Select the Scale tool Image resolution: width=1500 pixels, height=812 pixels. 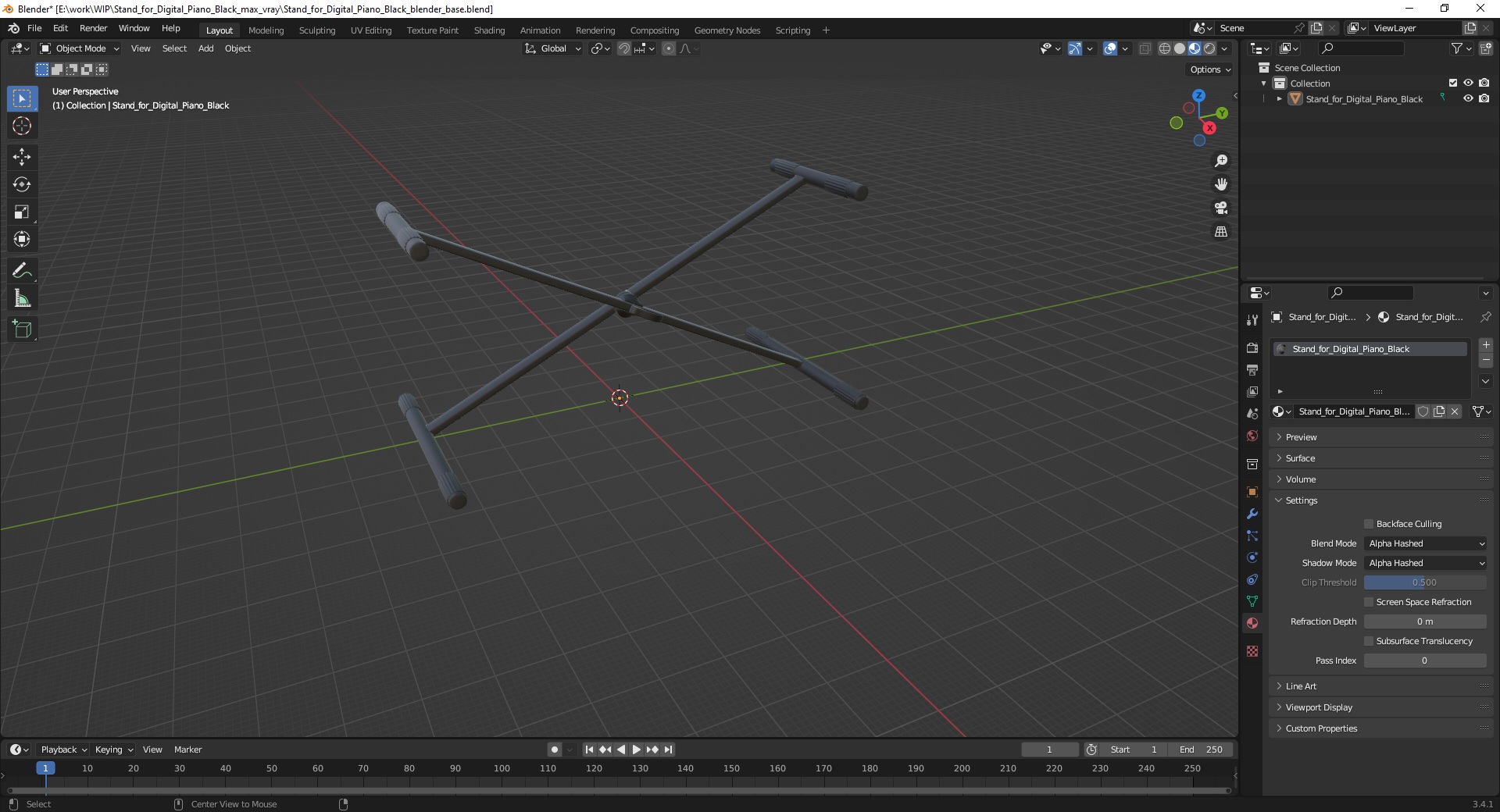pyautogui.click(x=22, y=212)
